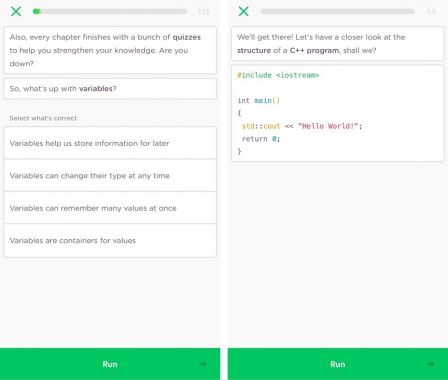Click the step counter beside the quiz progress bar
The width and height of the screenshot is (448, 380).
click(x=203, y=11)
